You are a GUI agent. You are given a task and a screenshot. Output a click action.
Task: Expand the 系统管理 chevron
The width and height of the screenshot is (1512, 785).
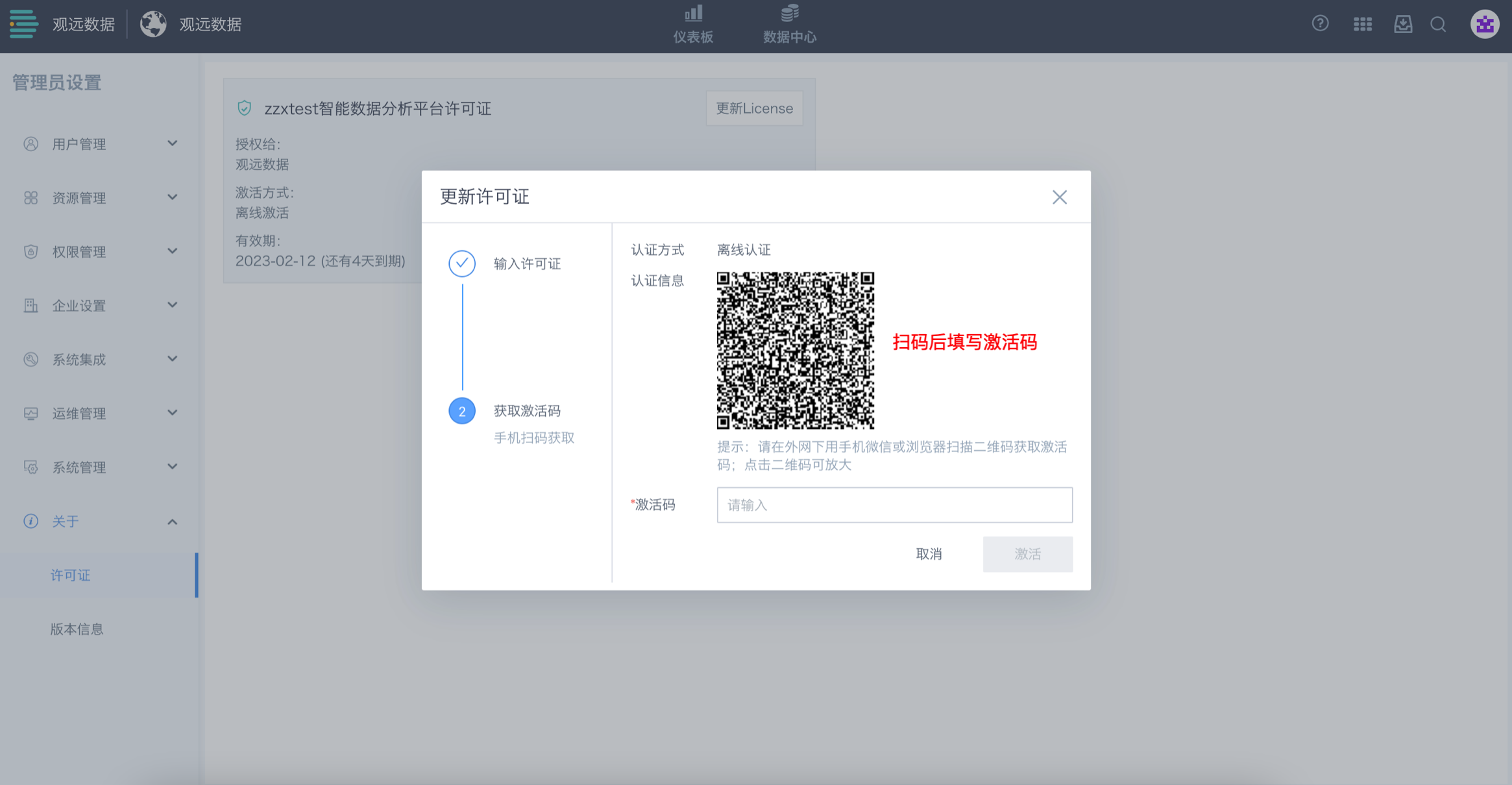172,466
